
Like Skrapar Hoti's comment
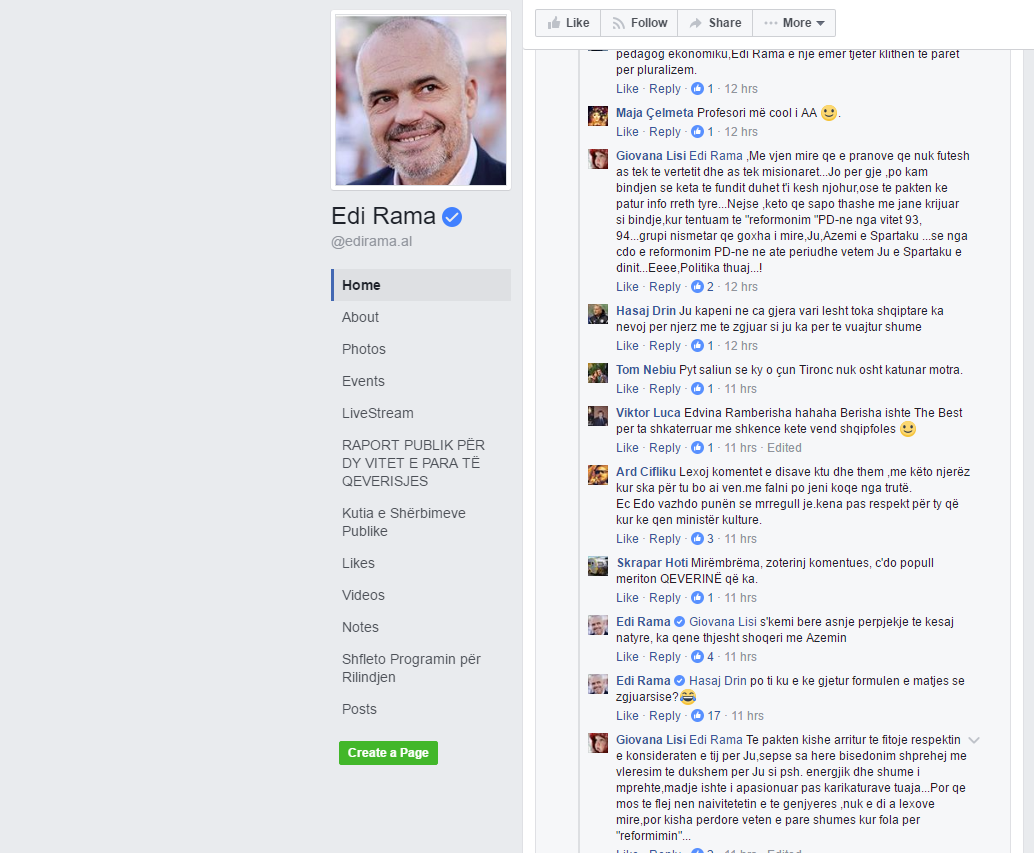tap(627, 598)
